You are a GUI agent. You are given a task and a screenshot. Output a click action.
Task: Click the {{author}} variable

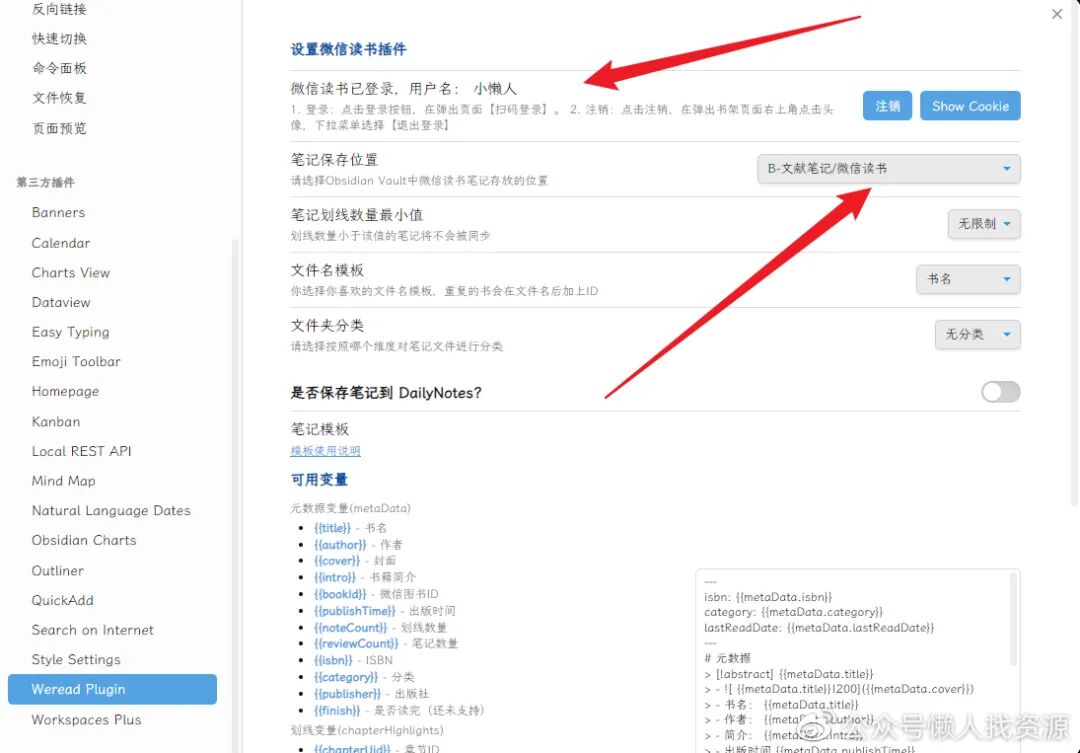(340, 544)
